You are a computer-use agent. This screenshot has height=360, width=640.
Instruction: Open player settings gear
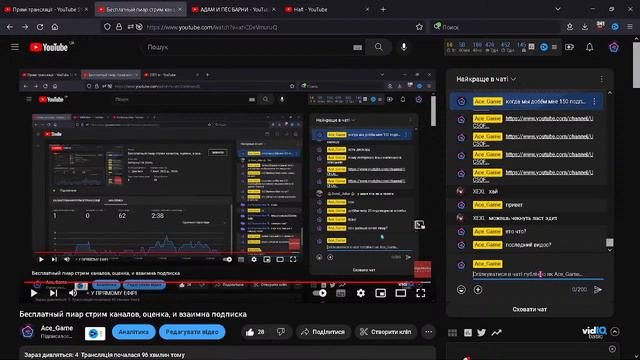(x=361, y=293)
